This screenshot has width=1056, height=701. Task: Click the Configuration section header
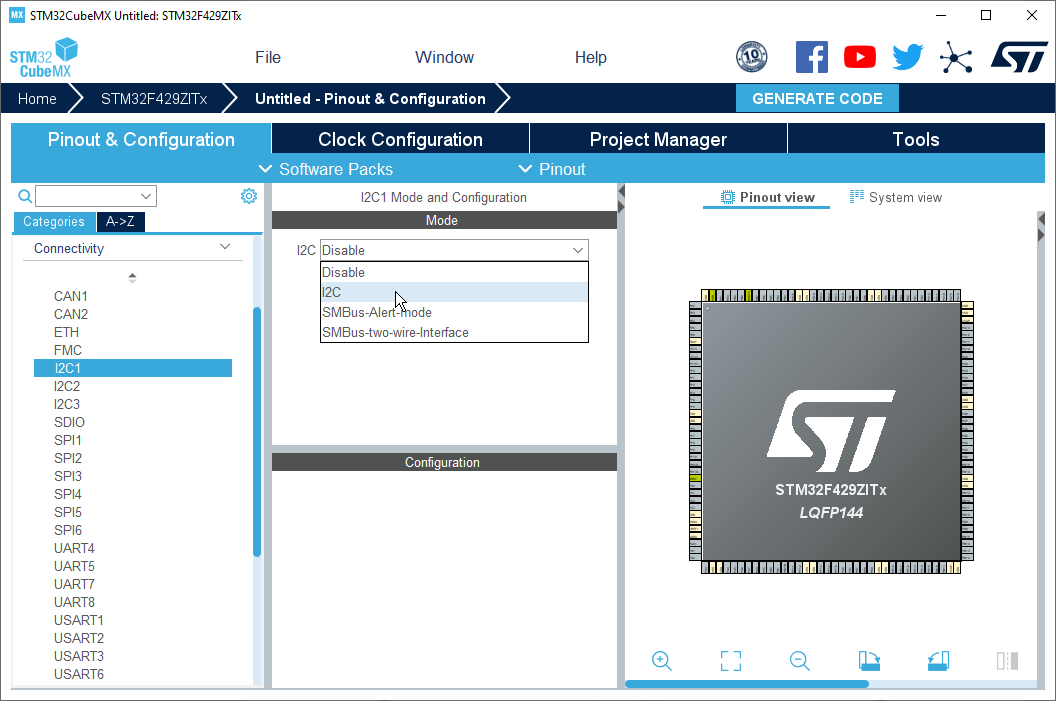pos(444,462)
